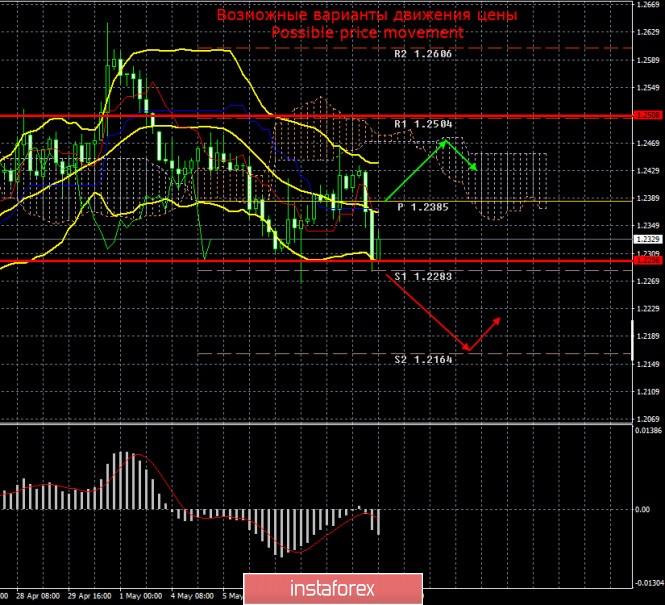Click the 1.2269 price scale value
The height and width of the screenshot is (605, 665).
(x=648, y=281)
